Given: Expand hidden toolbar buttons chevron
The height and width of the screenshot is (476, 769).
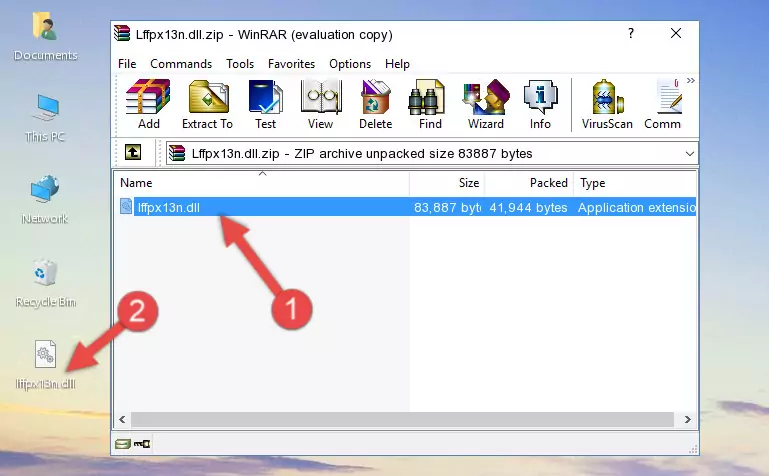Looking at the screenshot, I should pyautogui.click(x=691, y=80).
